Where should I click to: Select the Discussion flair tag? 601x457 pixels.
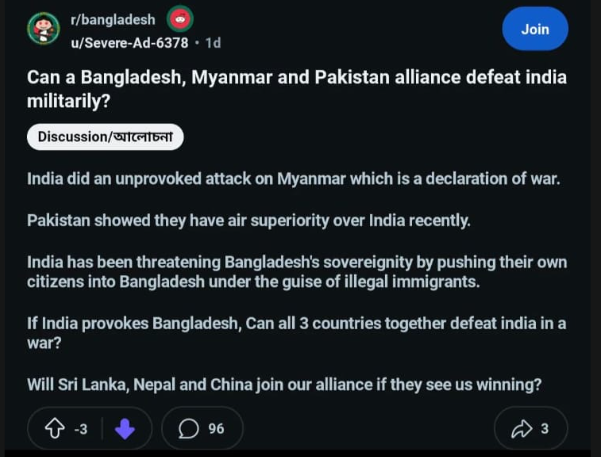(105, 136)
